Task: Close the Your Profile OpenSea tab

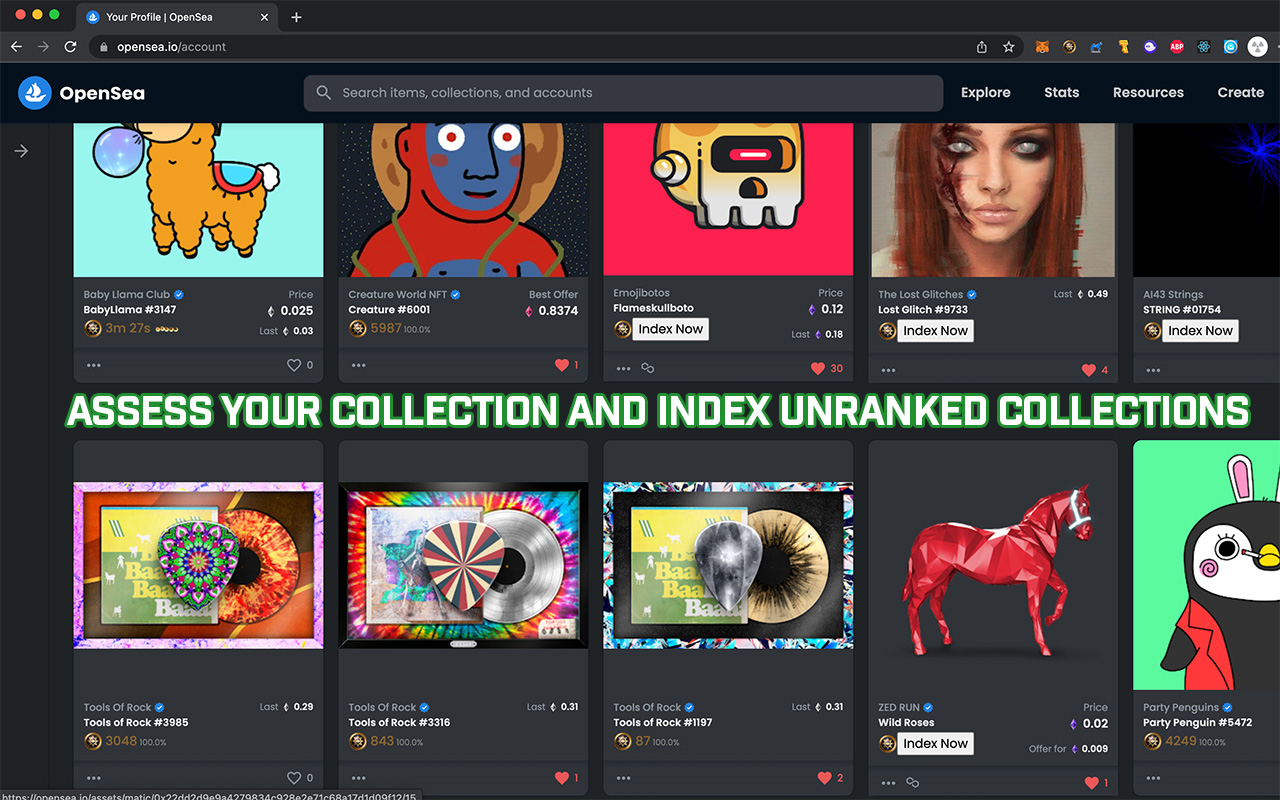Action: 262,17
